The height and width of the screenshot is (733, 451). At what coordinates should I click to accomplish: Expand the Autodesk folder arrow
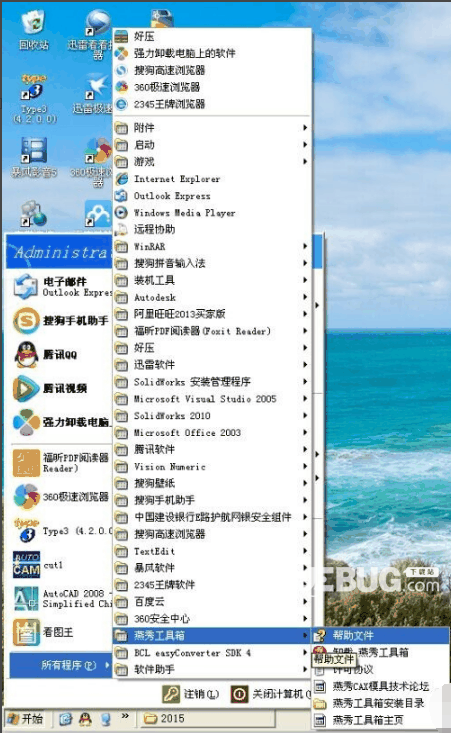pos(305,296)
